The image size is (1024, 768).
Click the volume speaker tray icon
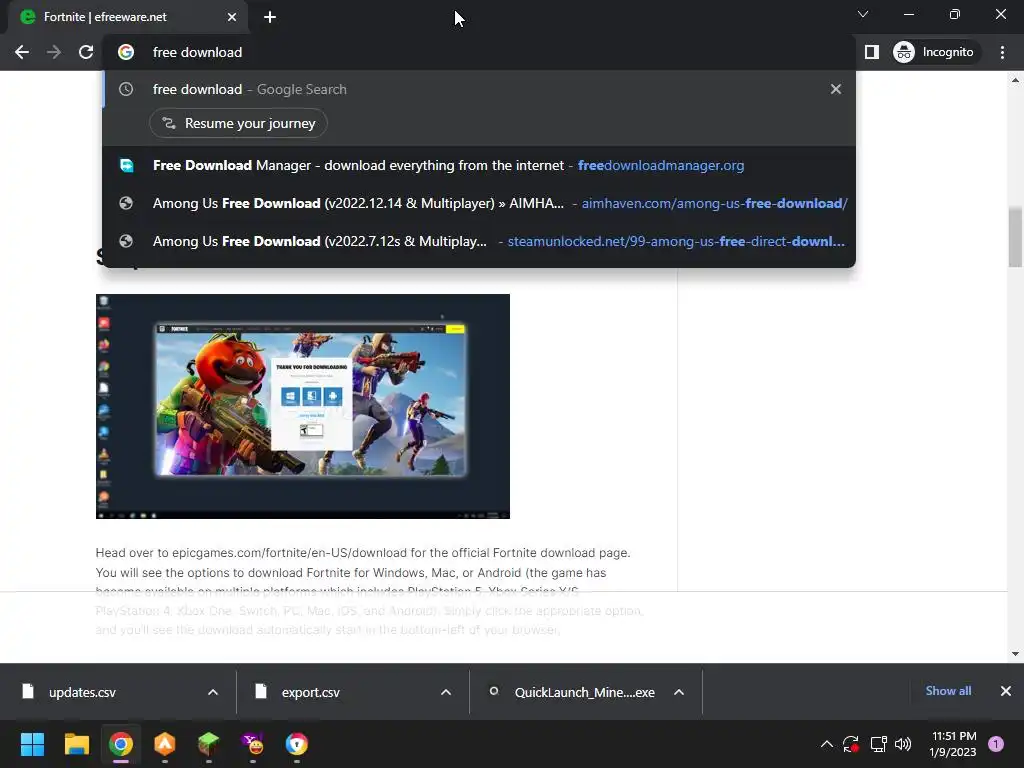[903, 744]
